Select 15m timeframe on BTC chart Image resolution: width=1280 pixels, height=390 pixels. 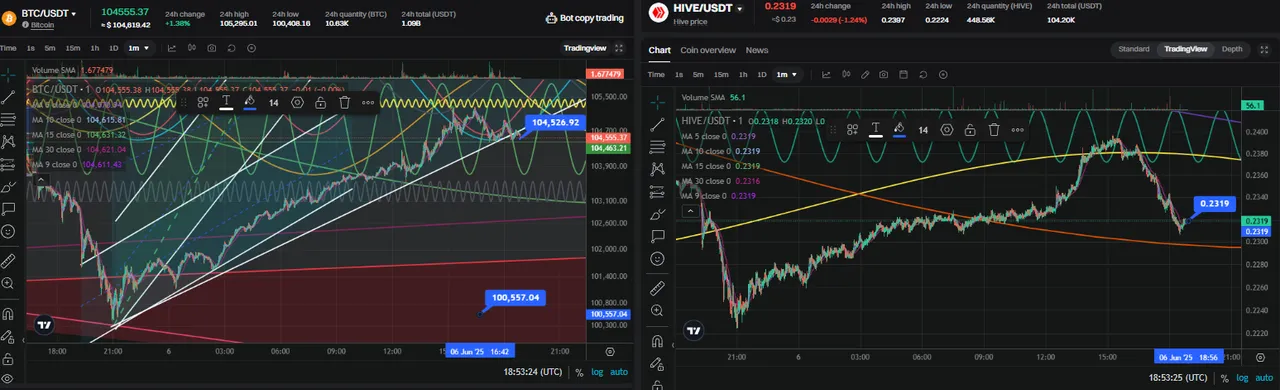click(x=73, y=47)
